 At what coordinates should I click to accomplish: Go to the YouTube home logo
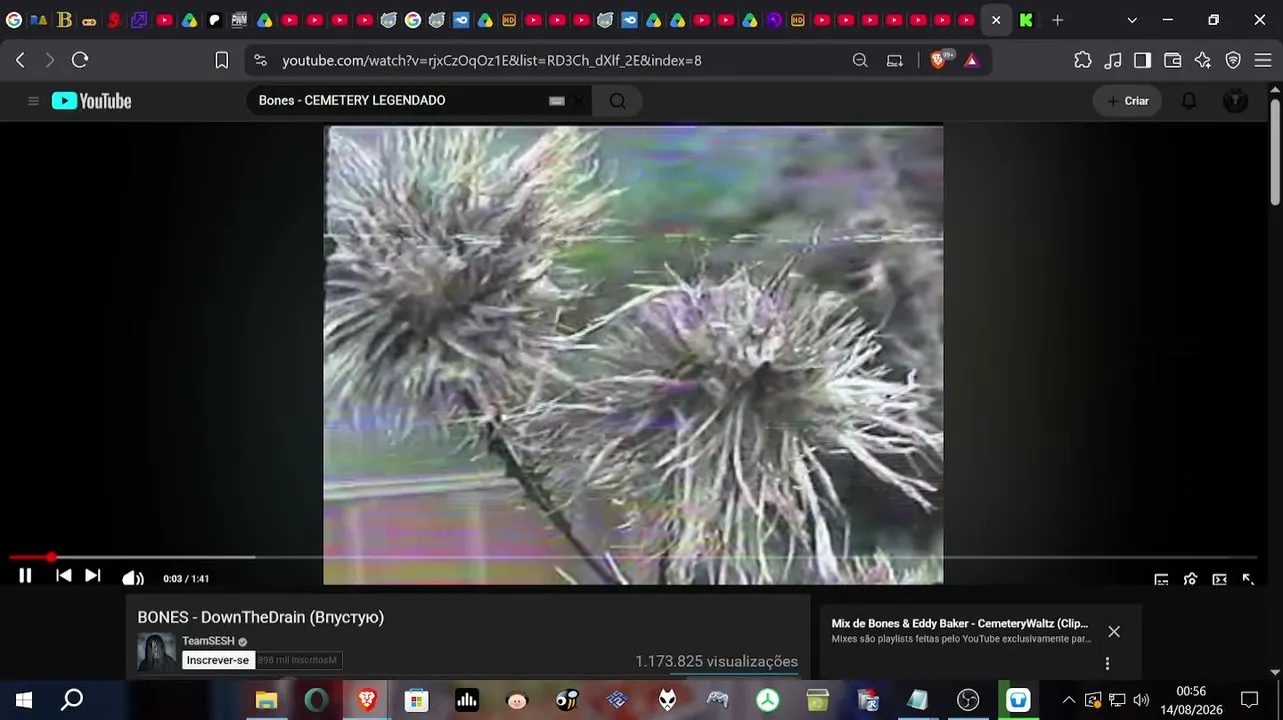(91, 101)
